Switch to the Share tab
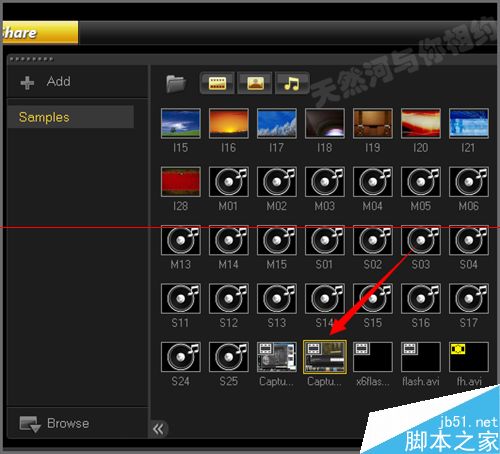 click(40, 33)
